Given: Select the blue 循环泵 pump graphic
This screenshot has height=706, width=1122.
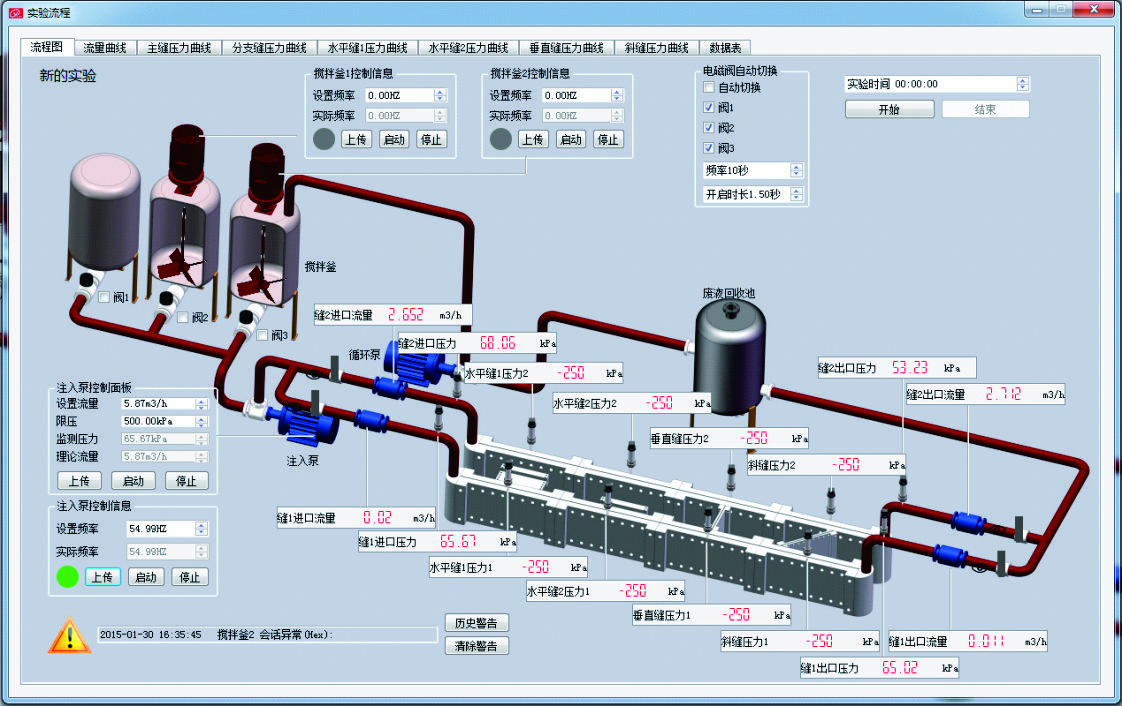Looking at the screenshot, I should coord(411,366).
